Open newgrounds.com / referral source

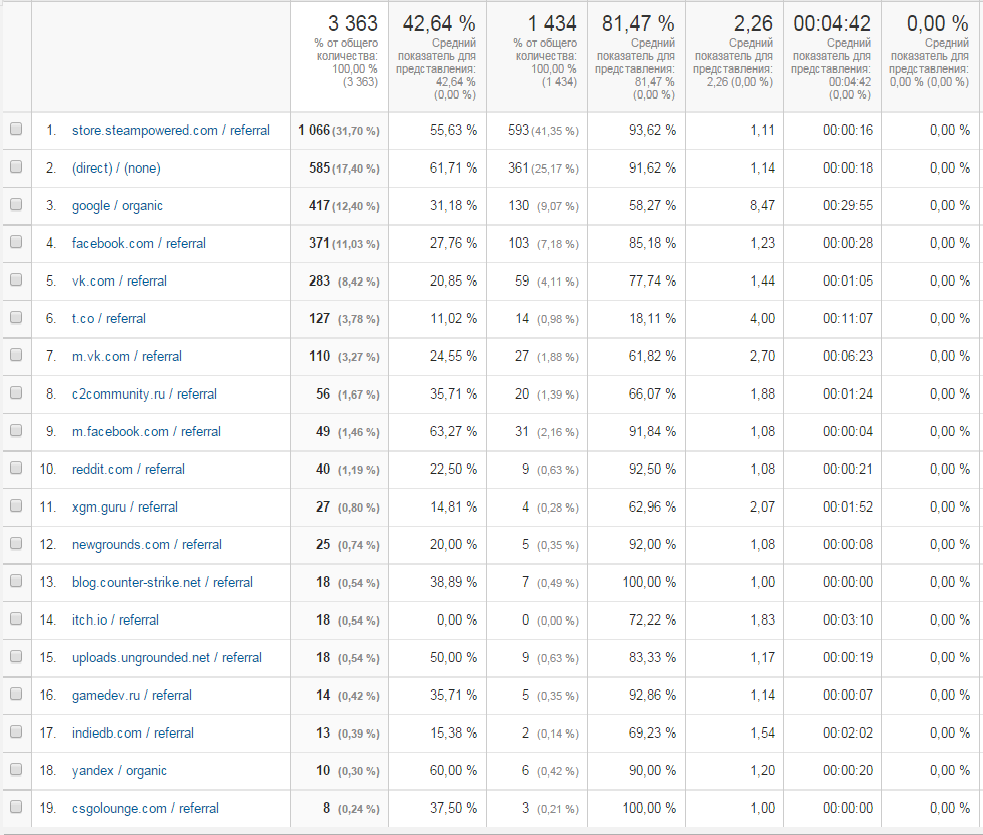click(146, 545)
